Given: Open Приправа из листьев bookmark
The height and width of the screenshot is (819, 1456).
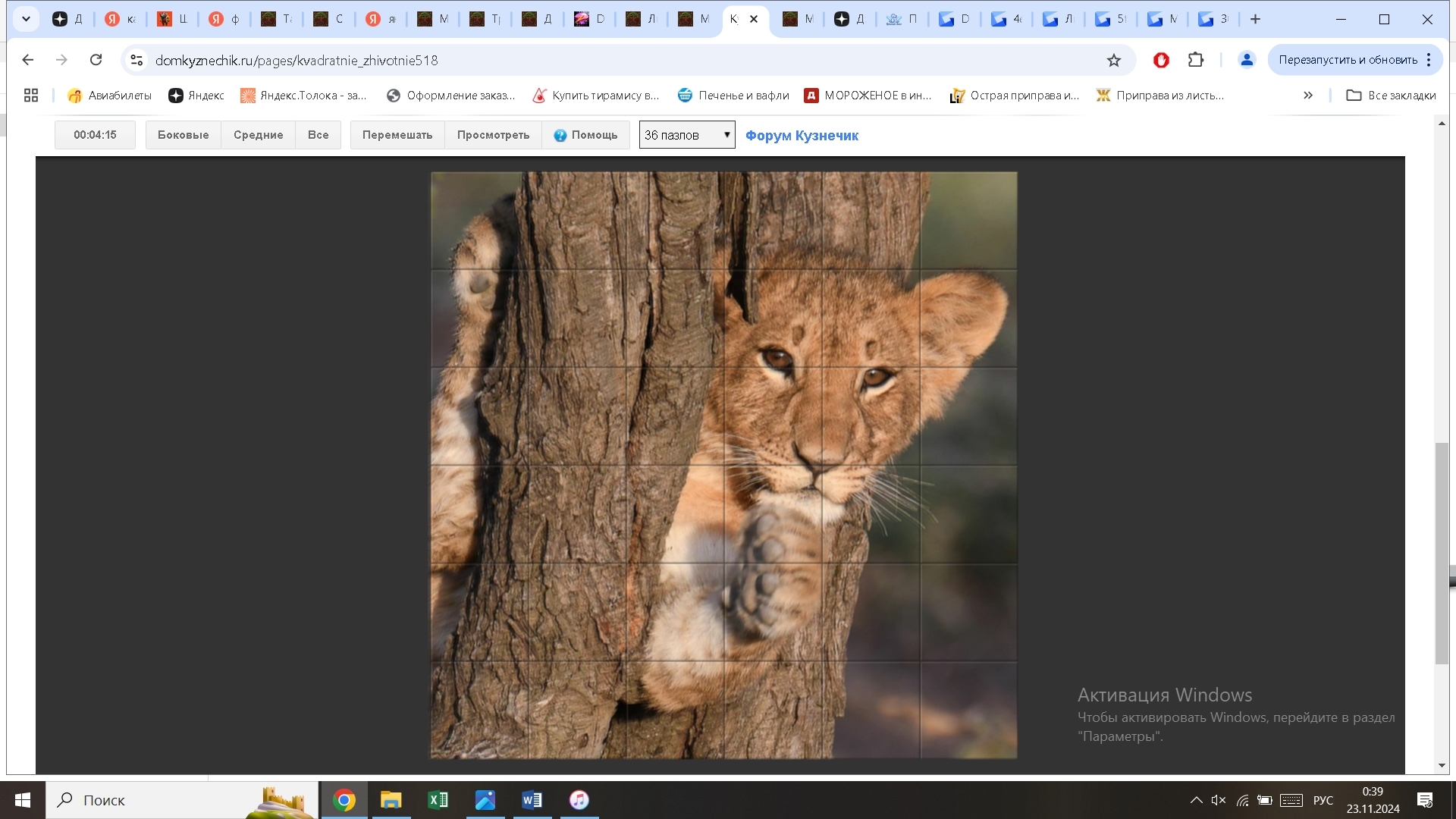Looking at the screenshot, I should tap(1160, 96).
